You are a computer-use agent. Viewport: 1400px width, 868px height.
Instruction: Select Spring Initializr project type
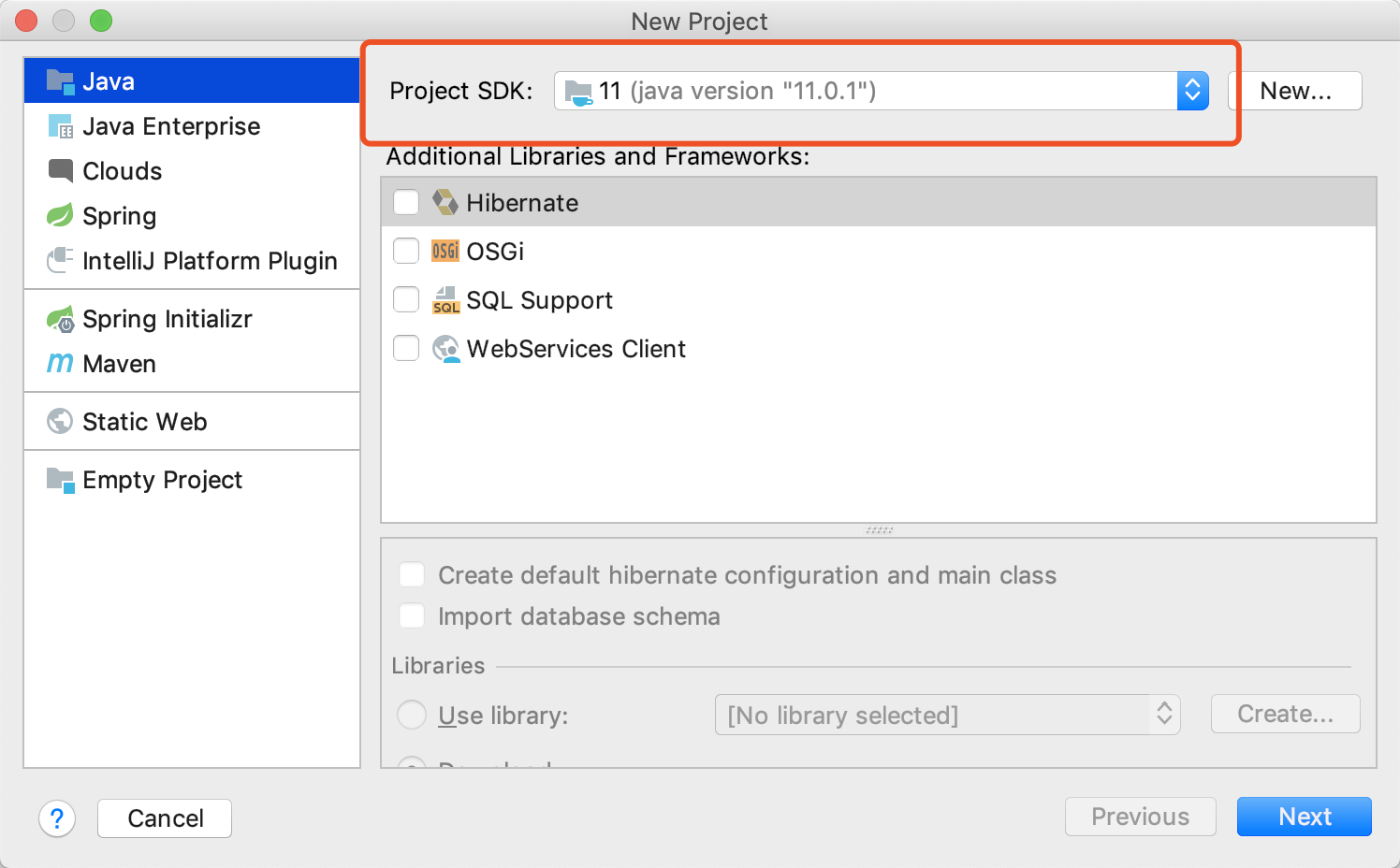[192, 319]
